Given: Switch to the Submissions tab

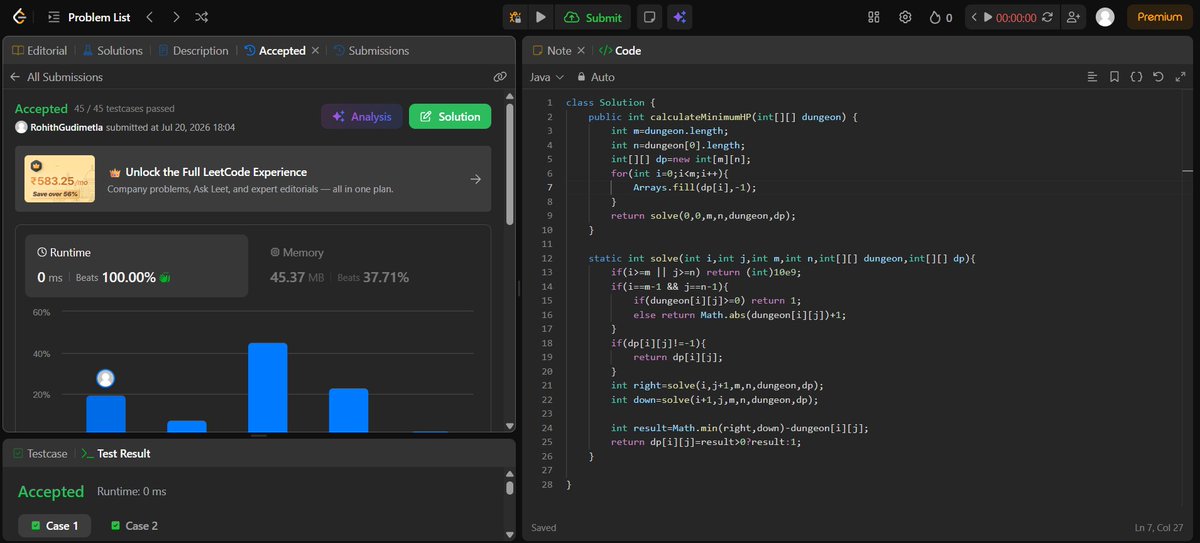Looking at the screenshot, I should pyautogui.click(x=371, y=50).
